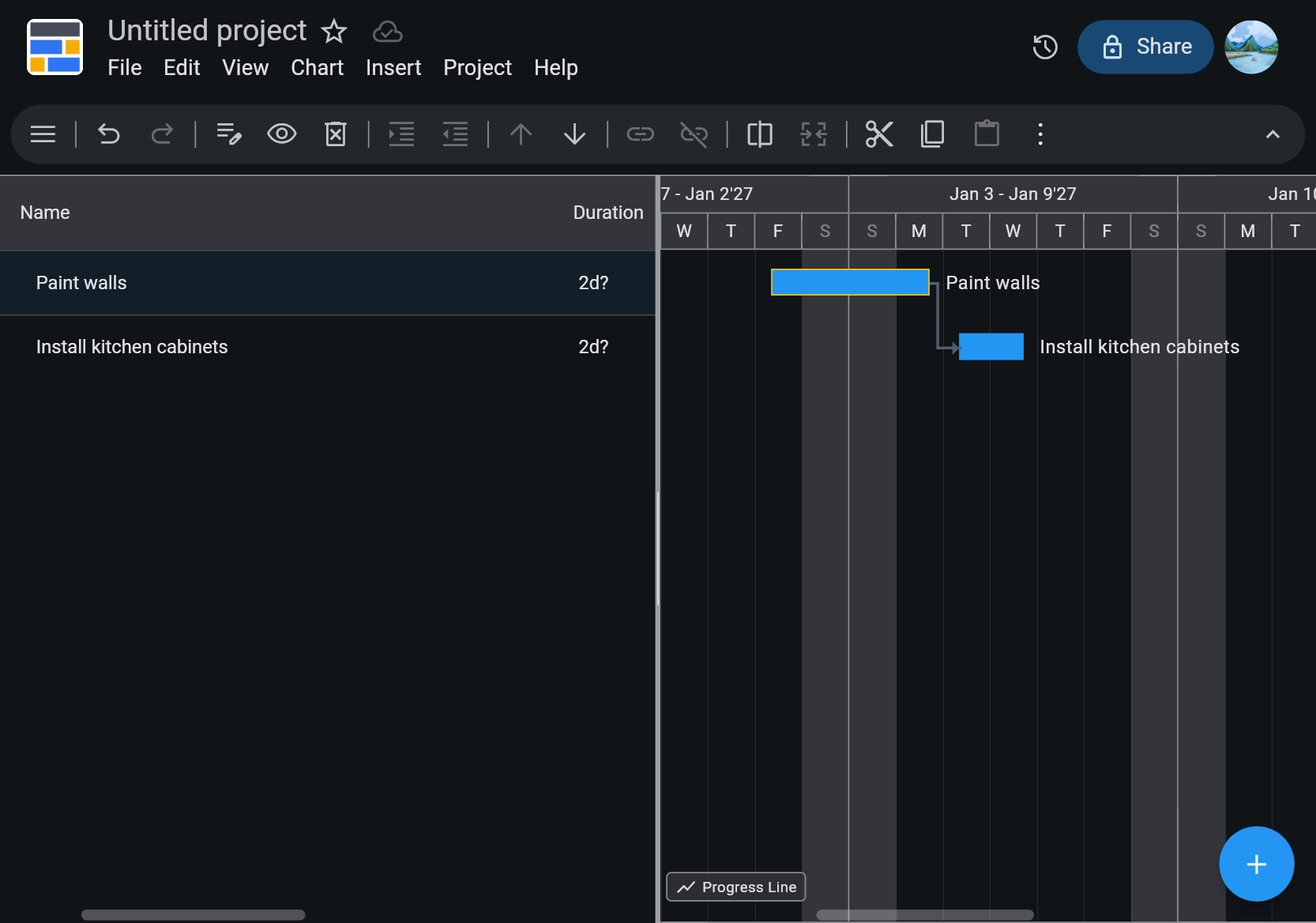Undo the last action

pyautogui.click(x=109, y=134)
